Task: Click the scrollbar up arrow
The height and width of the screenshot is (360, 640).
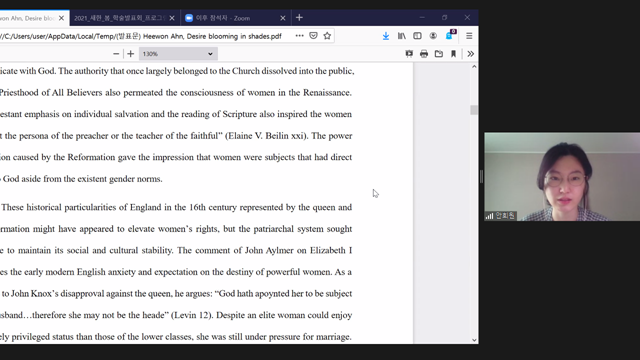Action: click(x=474, y=67)
